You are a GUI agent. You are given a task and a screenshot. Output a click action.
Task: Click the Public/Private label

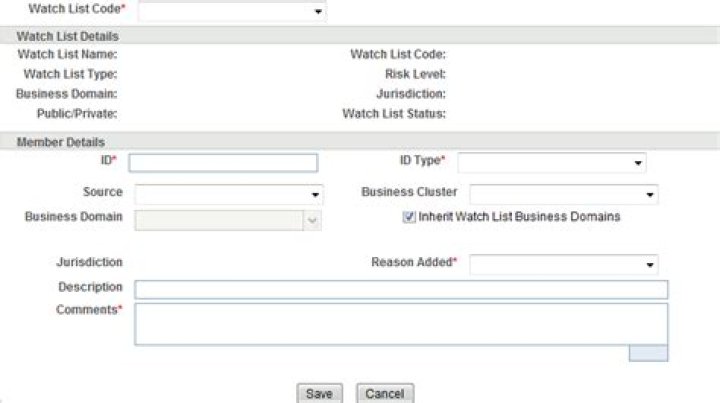tap(78, 113)
